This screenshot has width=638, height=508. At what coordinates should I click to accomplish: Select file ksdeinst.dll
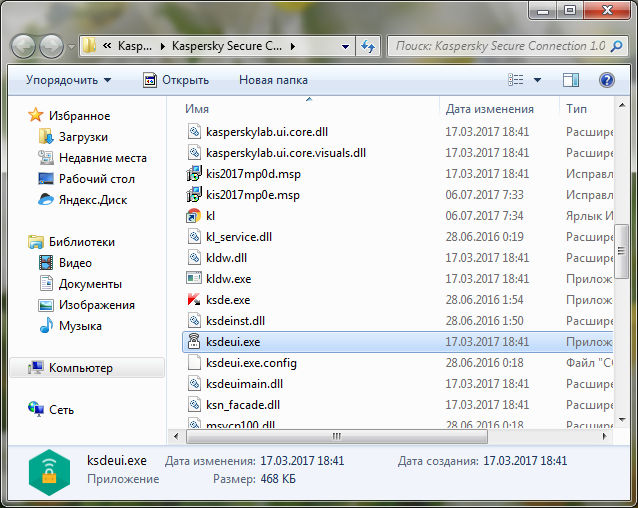pos(235,321)
